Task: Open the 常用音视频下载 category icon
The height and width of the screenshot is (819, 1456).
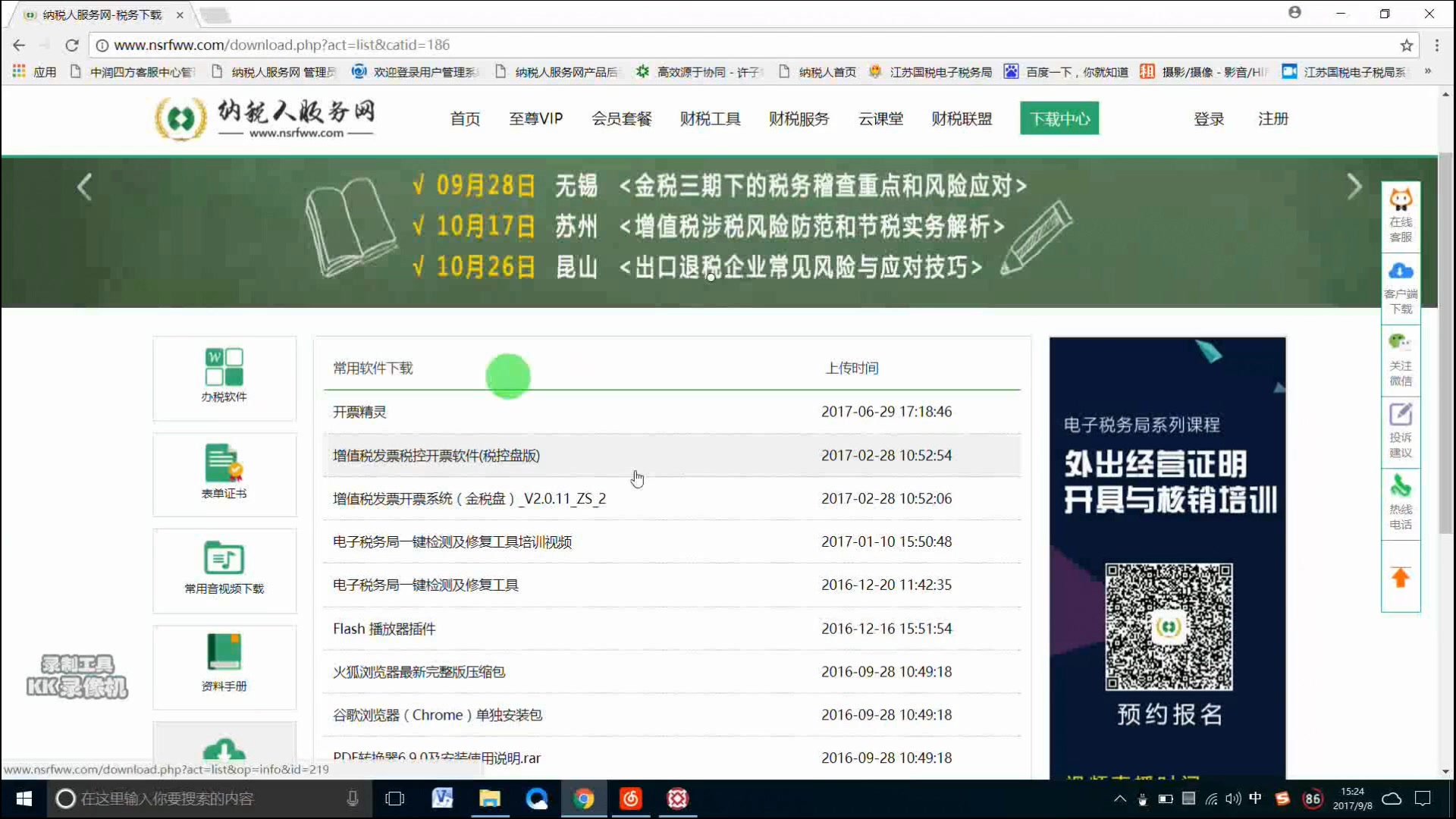Action: tap(224, 570)
